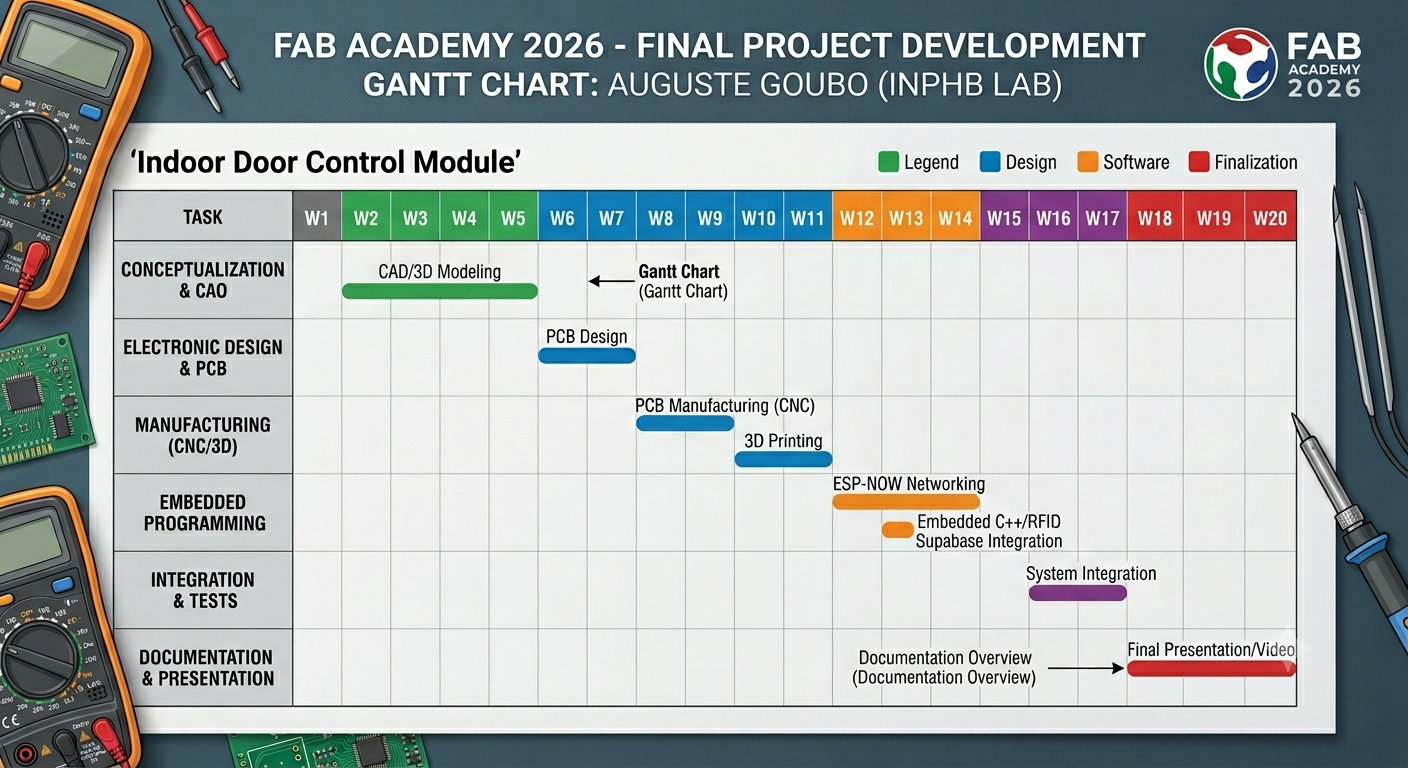Viewport: 1408px width, 768px height.
Task: Click the W17 column header
Action: [x=1102, y=217]
